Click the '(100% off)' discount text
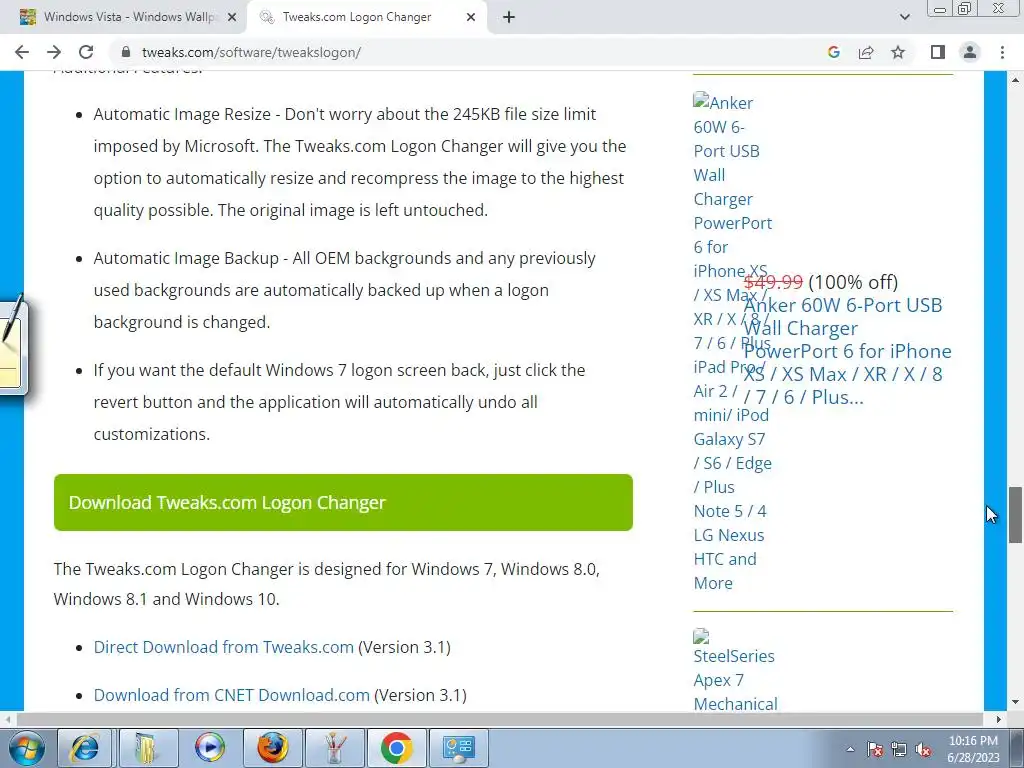The image size is (1024, 768). 853,281
